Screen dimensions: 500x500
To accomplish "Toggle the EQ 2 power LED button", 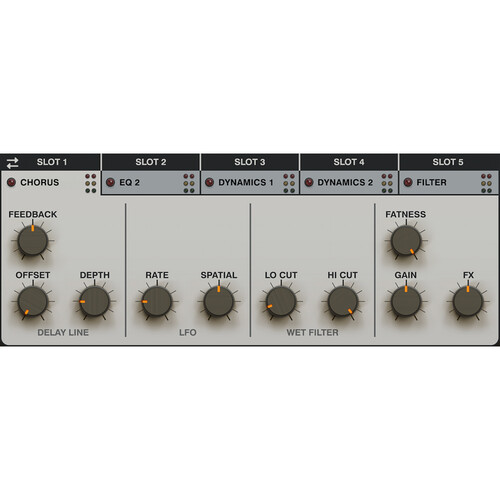I will [x=110, y=182].
